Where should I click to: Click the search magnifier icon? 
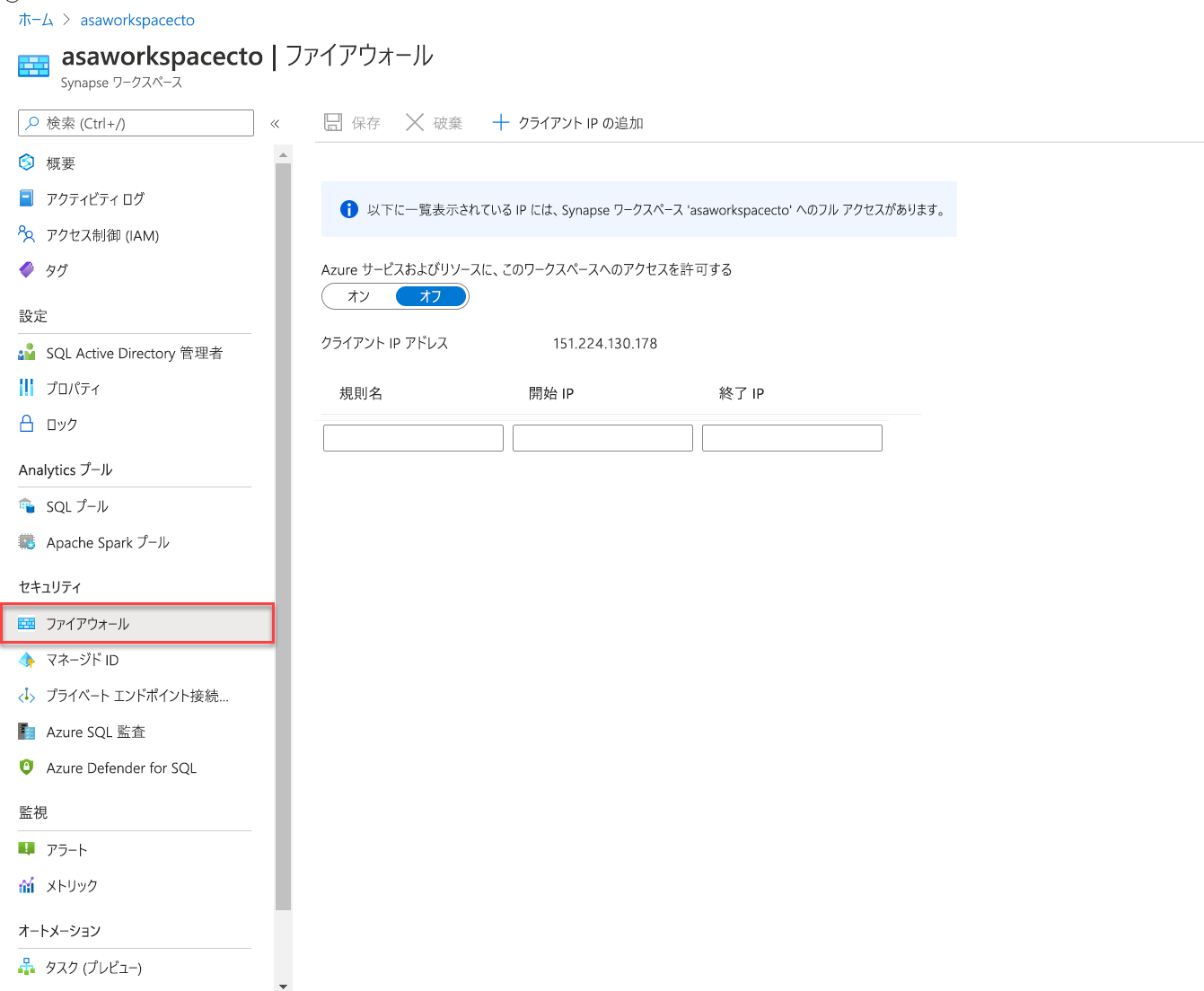[32, 123]
